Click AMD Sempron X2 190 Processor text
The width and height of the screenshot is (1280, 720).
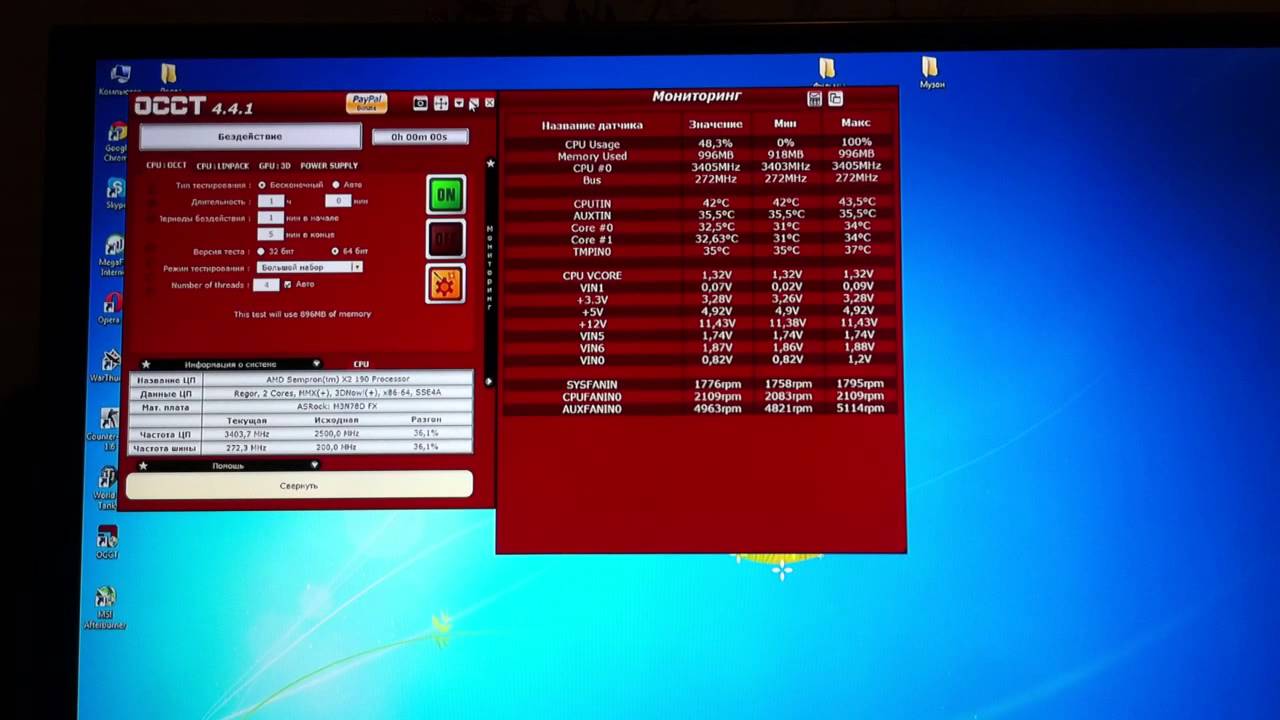(337, 380)
